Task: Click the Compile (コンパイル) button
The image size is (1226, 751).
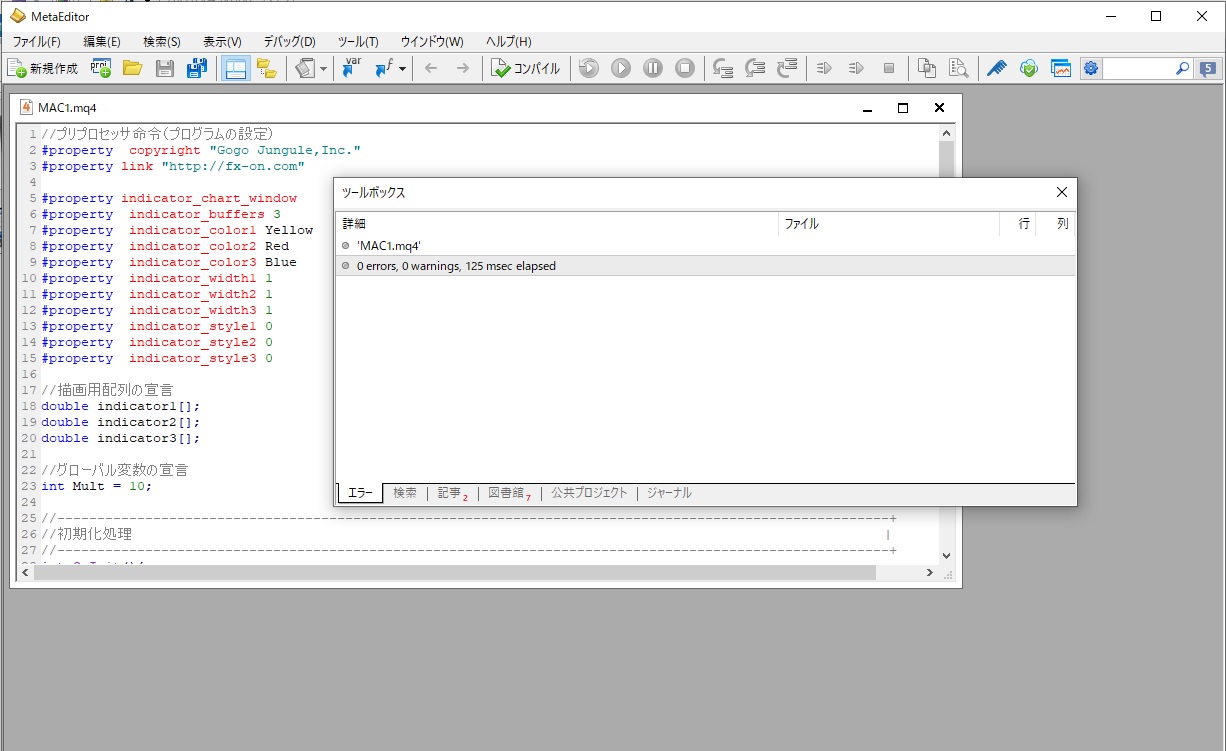Action: point(526,68)
